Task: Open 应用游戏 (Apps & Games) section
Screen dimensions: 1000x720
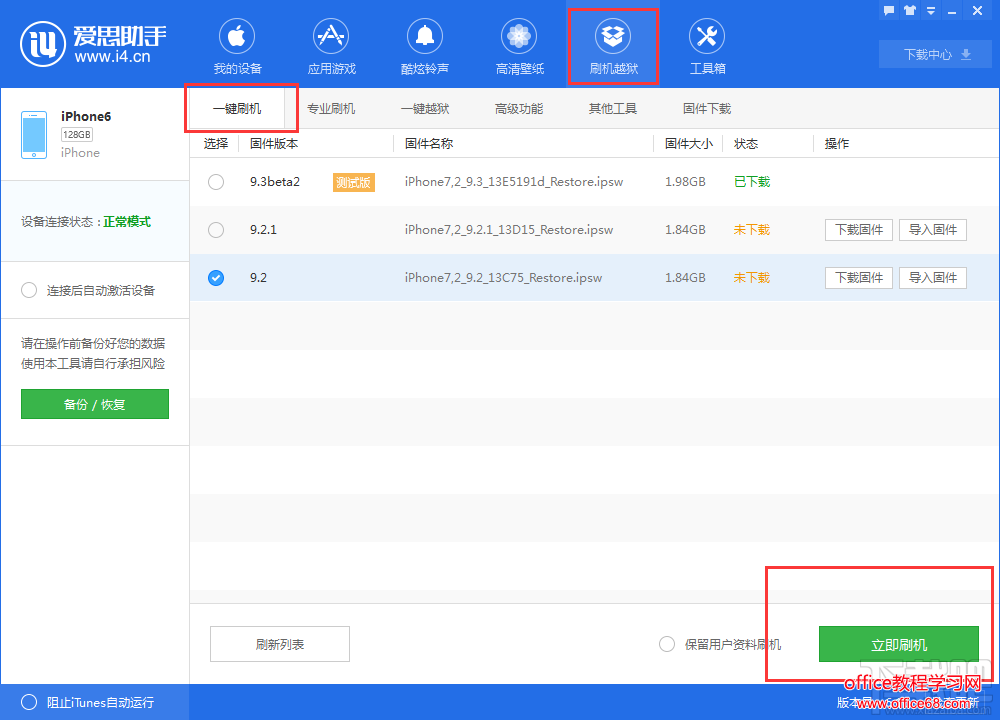Action: coord(331,47)
